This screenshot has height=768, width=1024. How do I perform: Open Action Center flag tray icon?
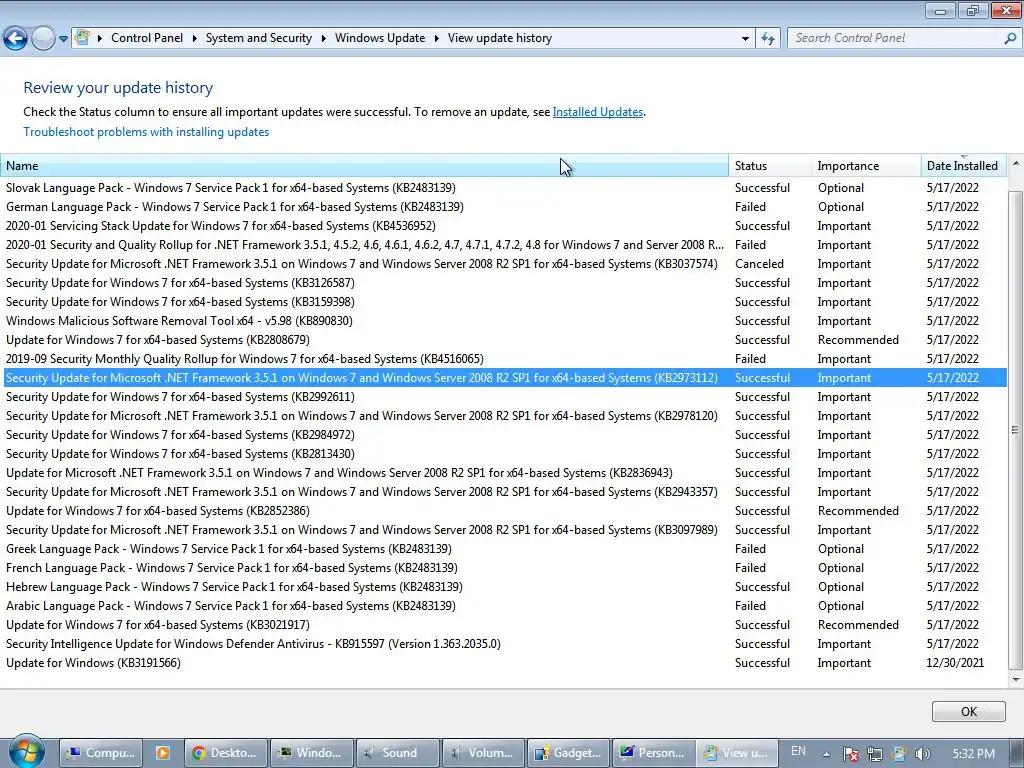(850, 754)
